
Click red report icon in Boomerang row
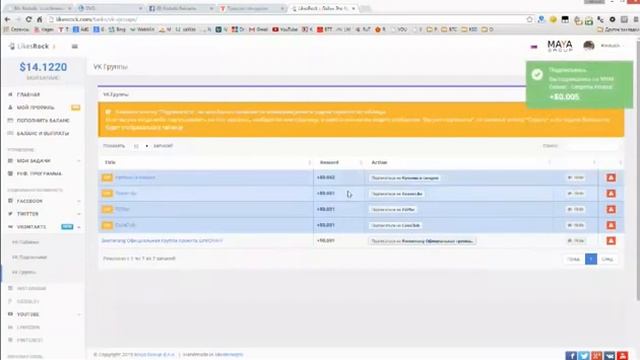(x=611, y=241)
